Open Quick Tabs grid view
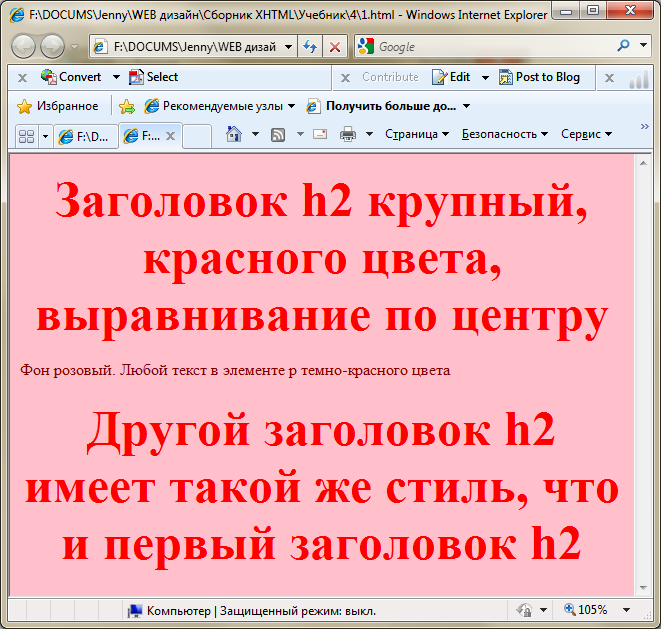This screenshot has width=661, height=629. (x=21, y=136)
